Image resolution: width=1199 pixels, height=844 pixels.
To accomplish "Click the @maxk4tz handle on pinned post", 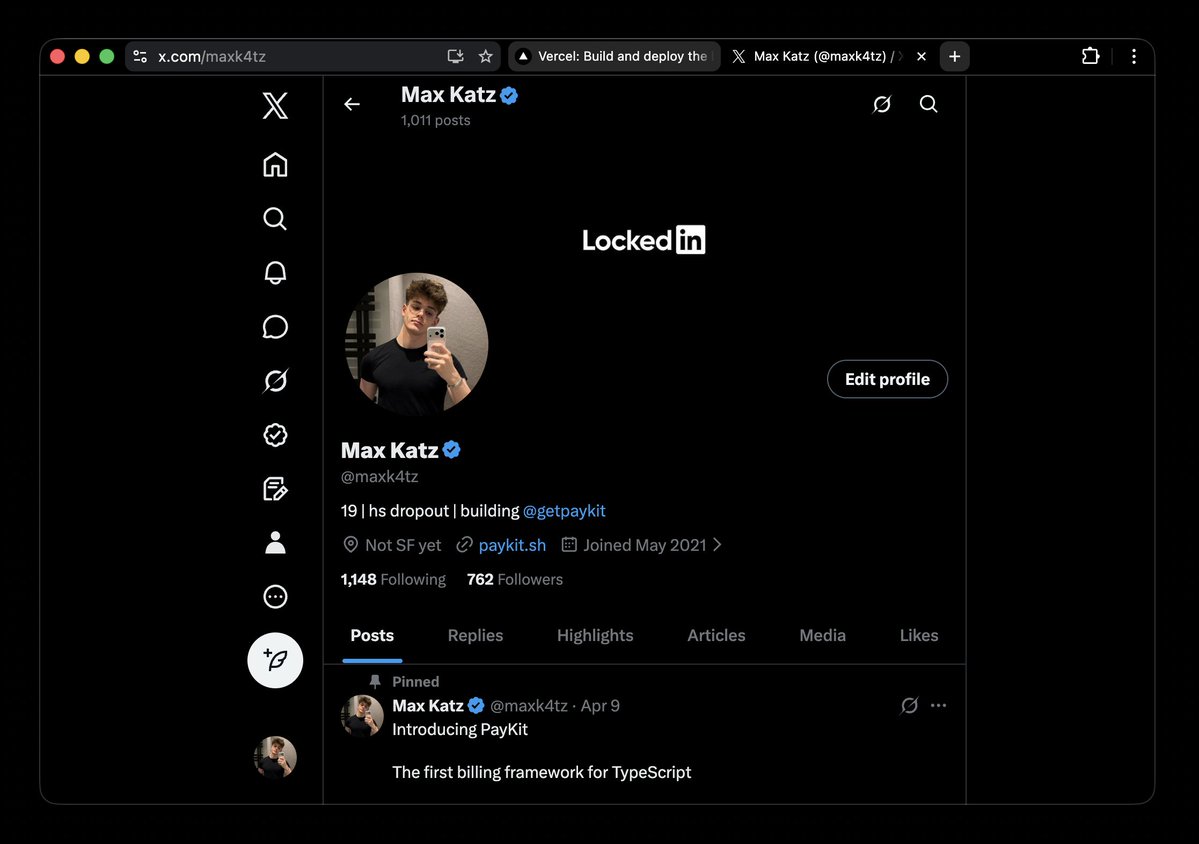I will 528,706.
